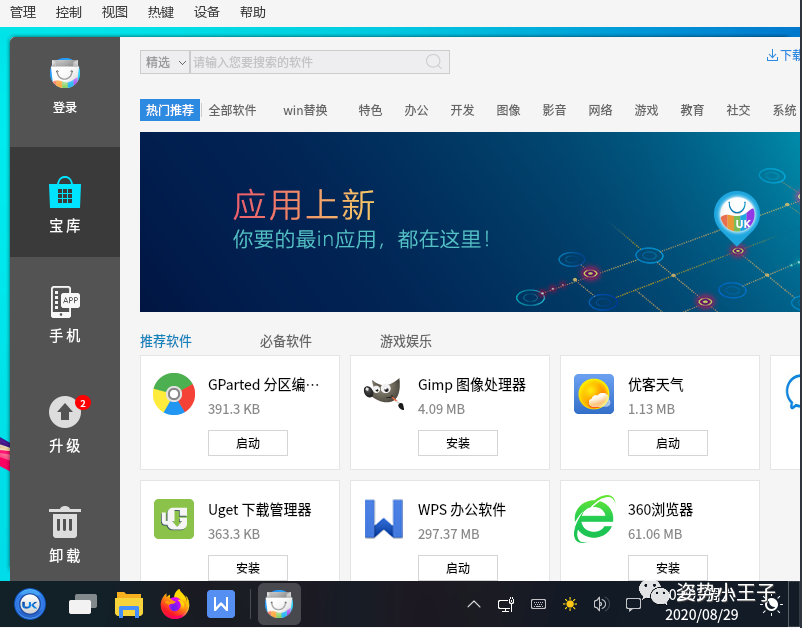Click the 应用上新 promotional banner
The image size is (802, 628).
point(469,222)
